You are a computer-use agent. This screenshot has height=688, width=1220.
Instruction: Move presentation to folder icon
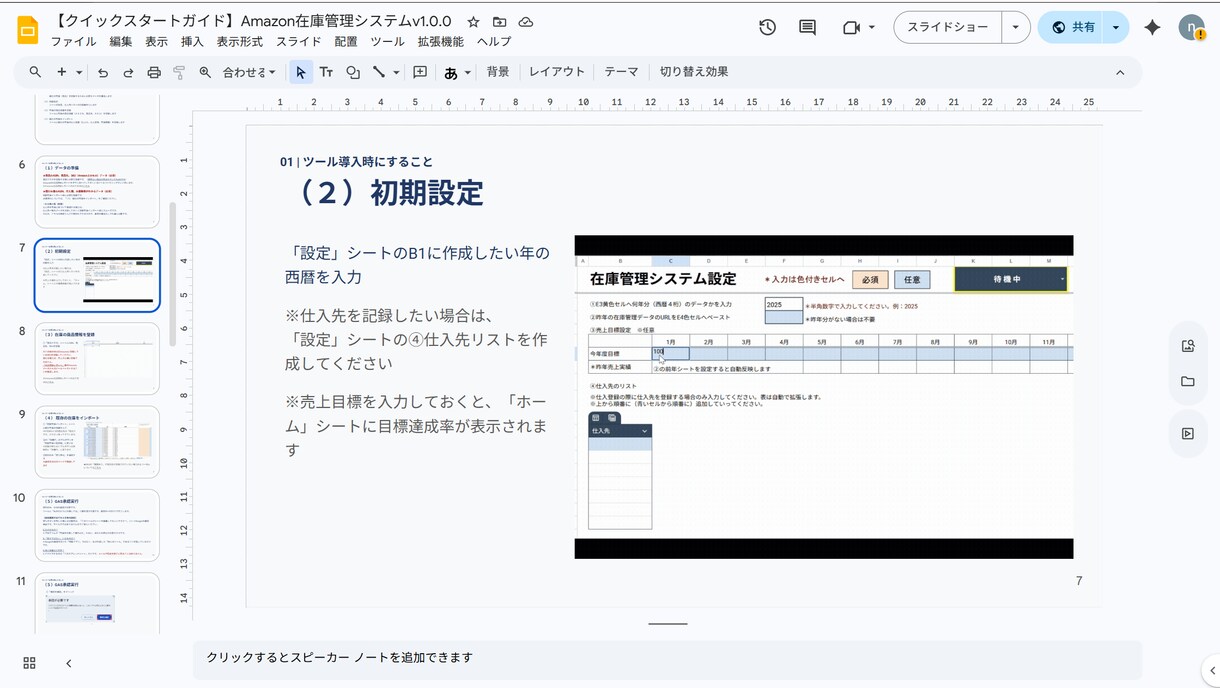pos(499,22)
